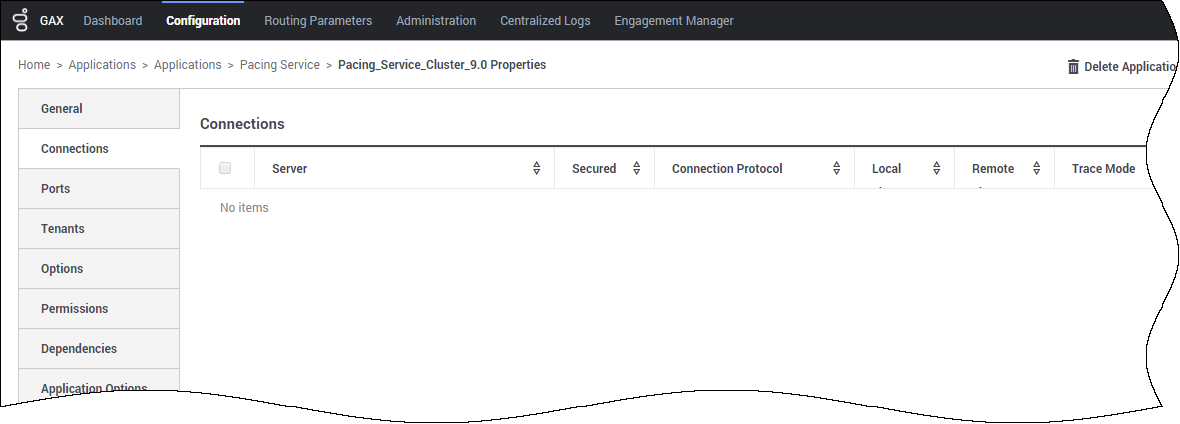The width and height of the screenshot is (1180, 424).
Task: Open the Centralized Logs menu
Action: 546,21
